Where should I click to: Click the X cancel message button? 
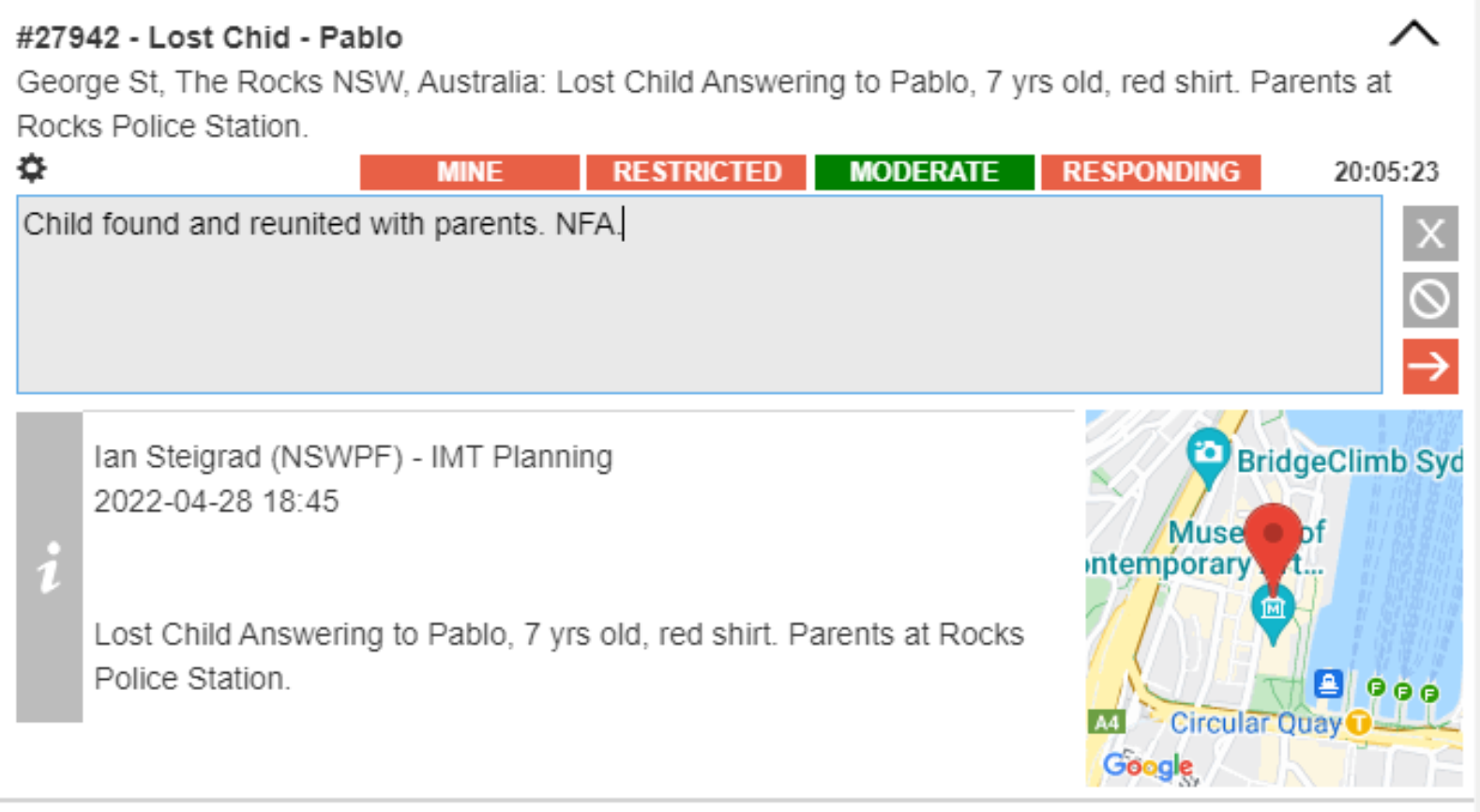(1429, 233)
